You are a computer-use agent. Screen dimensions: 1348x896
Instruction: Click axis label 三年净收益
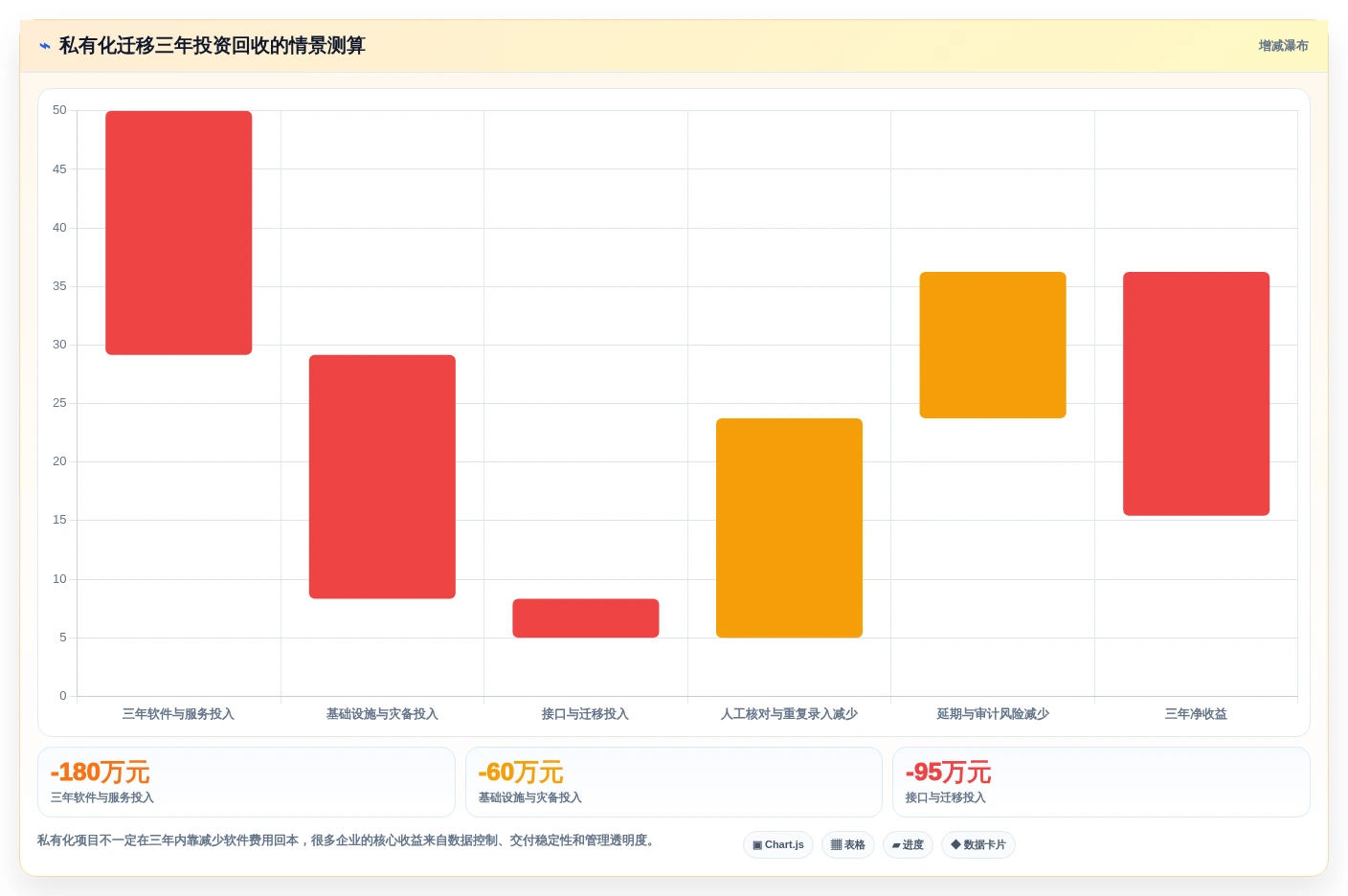(1196, 714)
